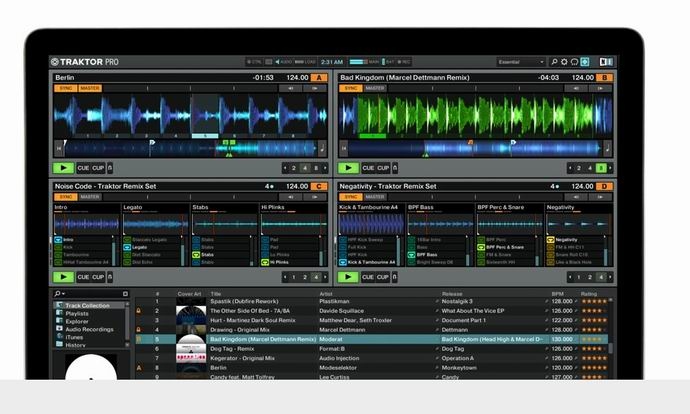690x414 pixels.
Task: Start playback on Deck B (Bad Kingdom)
Action: (348, 168)
